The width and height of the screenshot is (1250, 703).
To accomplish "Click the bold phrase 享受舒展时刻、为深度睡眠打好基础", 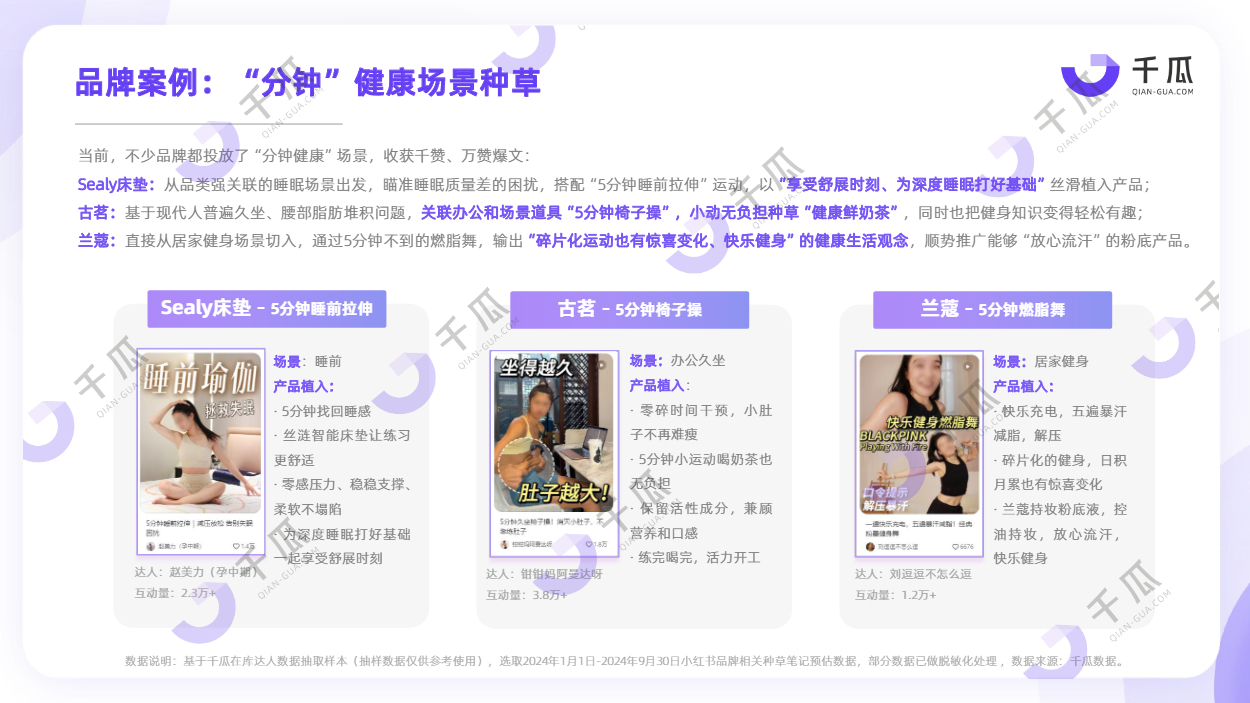I will (x=912, y=185).
